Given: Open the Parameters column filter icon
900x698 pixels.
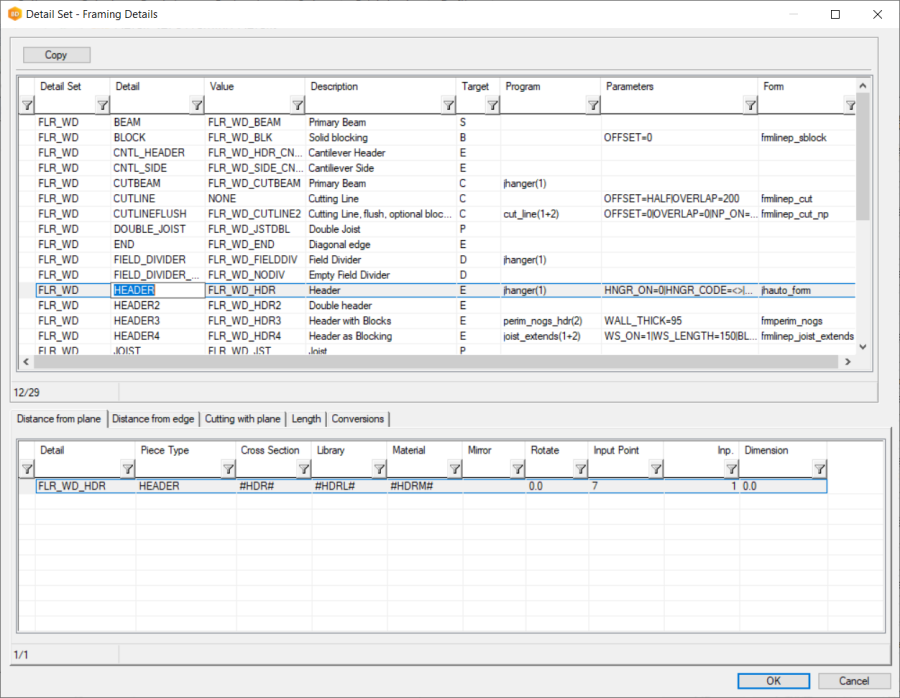Looking at the screenshot, I should (x=750, y=105).
